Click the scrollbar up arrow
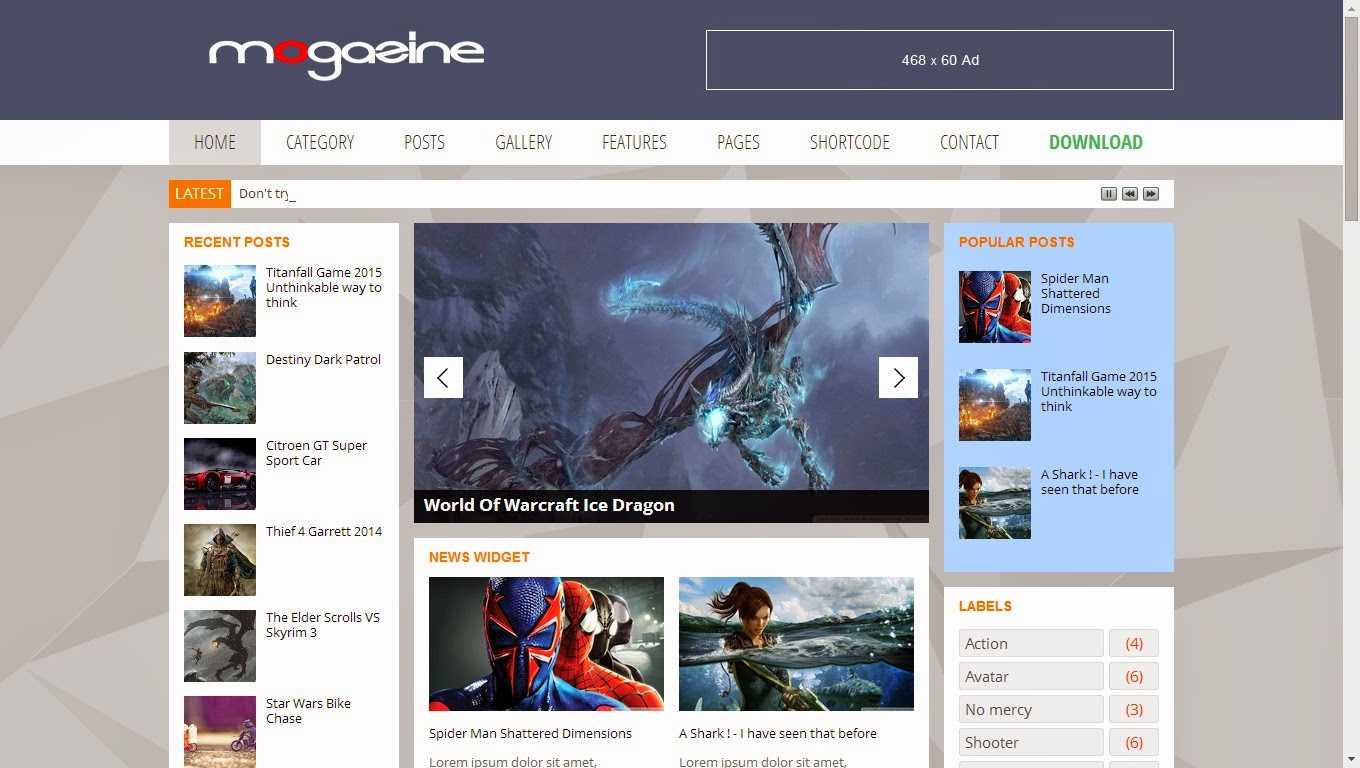The height and width of the screenshot is (768, 1360). point(1351,8)
